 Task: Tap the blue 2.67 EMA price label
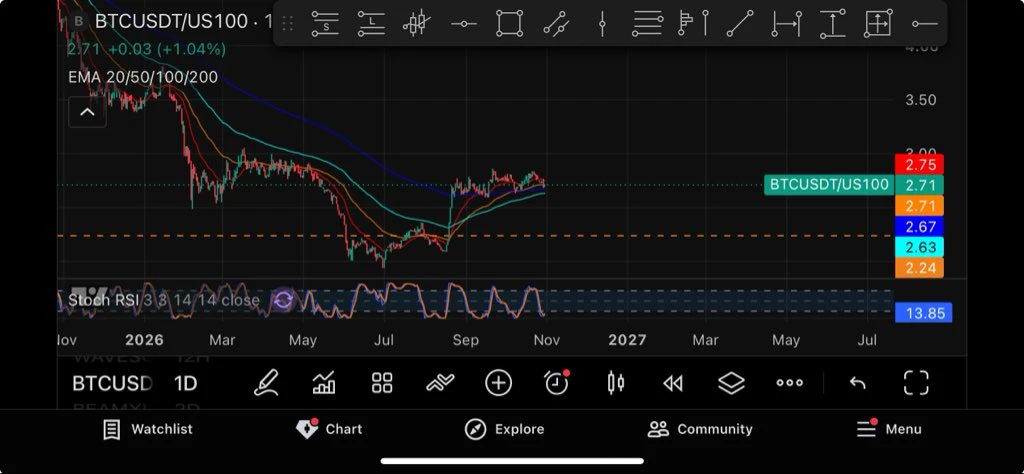[919, 227]
